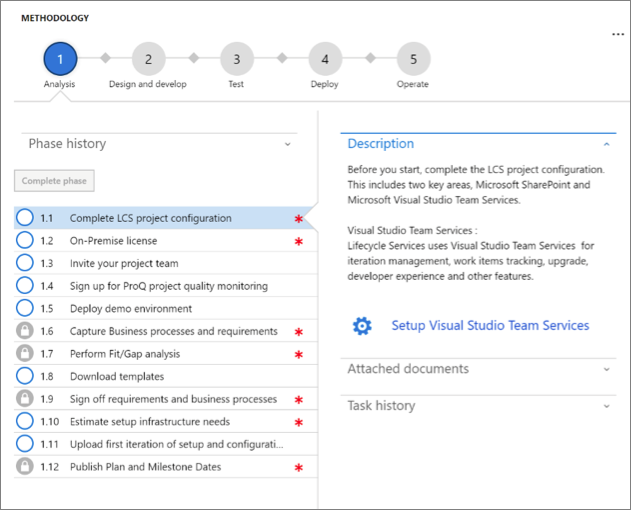Viewport: 631px width, 510px height.
Task: Select Sign off requirements and business processes
Action: [x=173, y=399]
